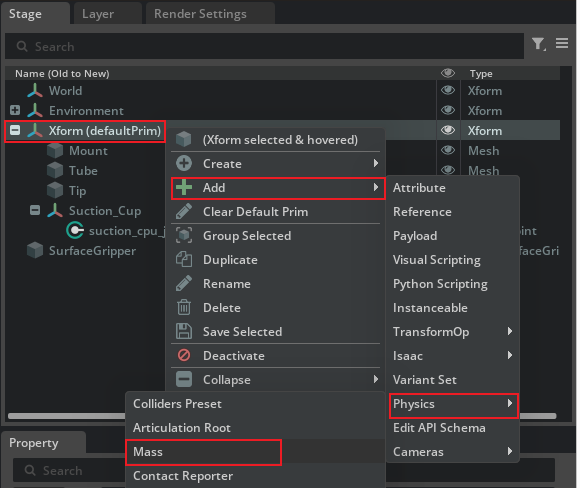This screenshot has width=580, height=488.
Task: Click the magnifier icon in Property search
Action: pyautogui.click(x=30, y=471)
